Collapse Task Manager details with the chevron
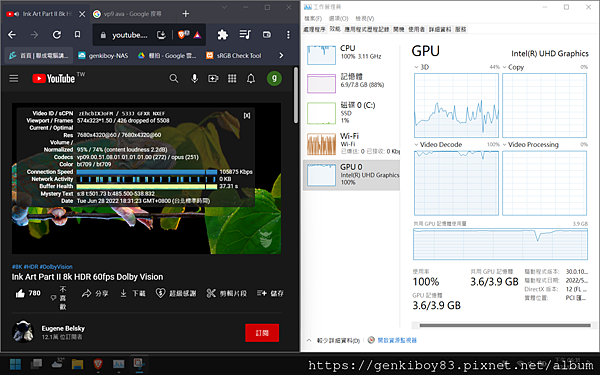The height and width of the screenshot is (375, 600). click(x=309, y=340)
